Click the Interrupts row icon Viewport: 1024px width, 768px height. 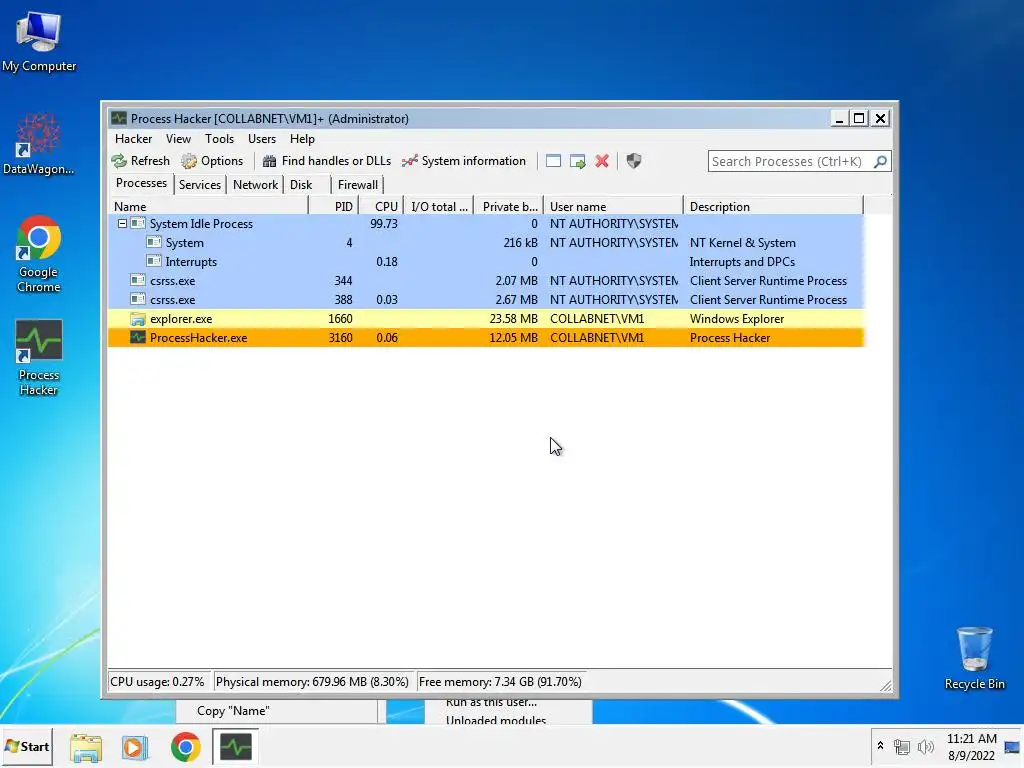[153, 261]
